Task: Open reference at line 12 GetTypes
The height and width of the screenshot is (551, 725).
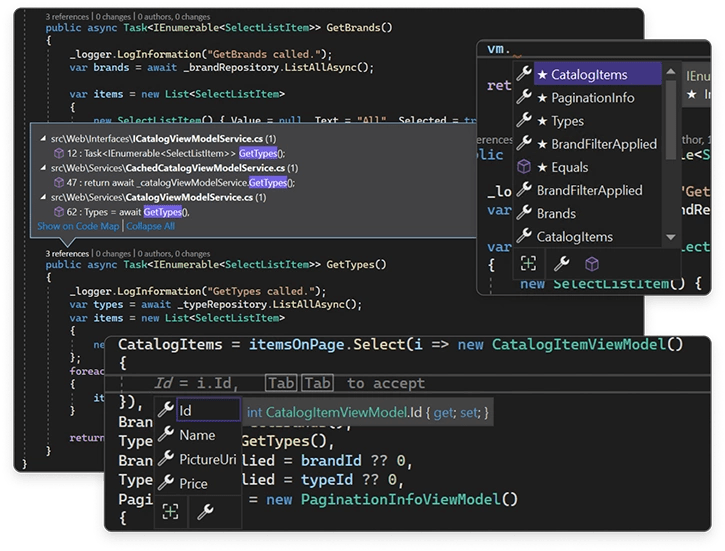Action: (x=176, y=153)
